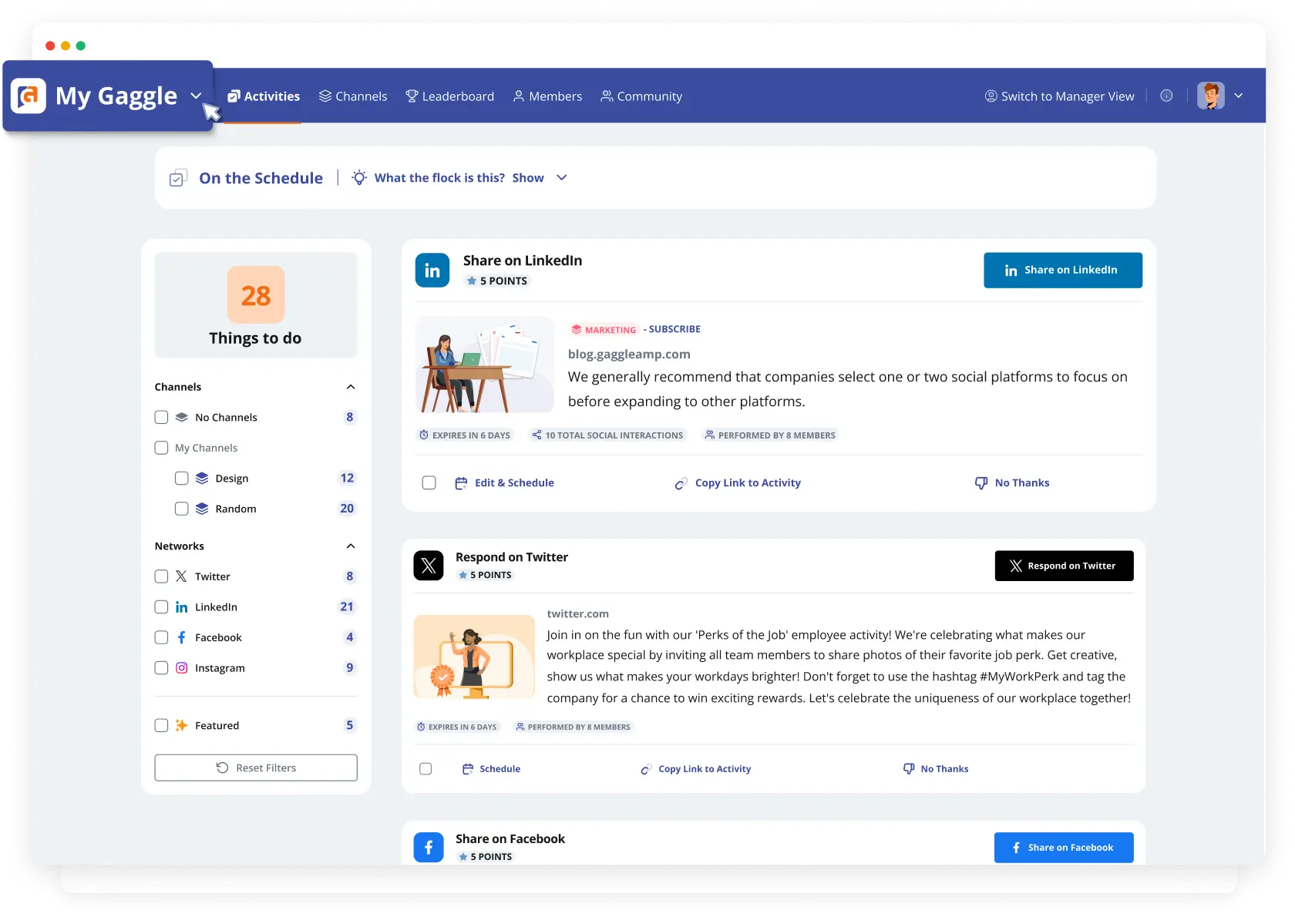
Task: Click the LinkedIn post desk illustration thumbnail
Action: (485, 365)
